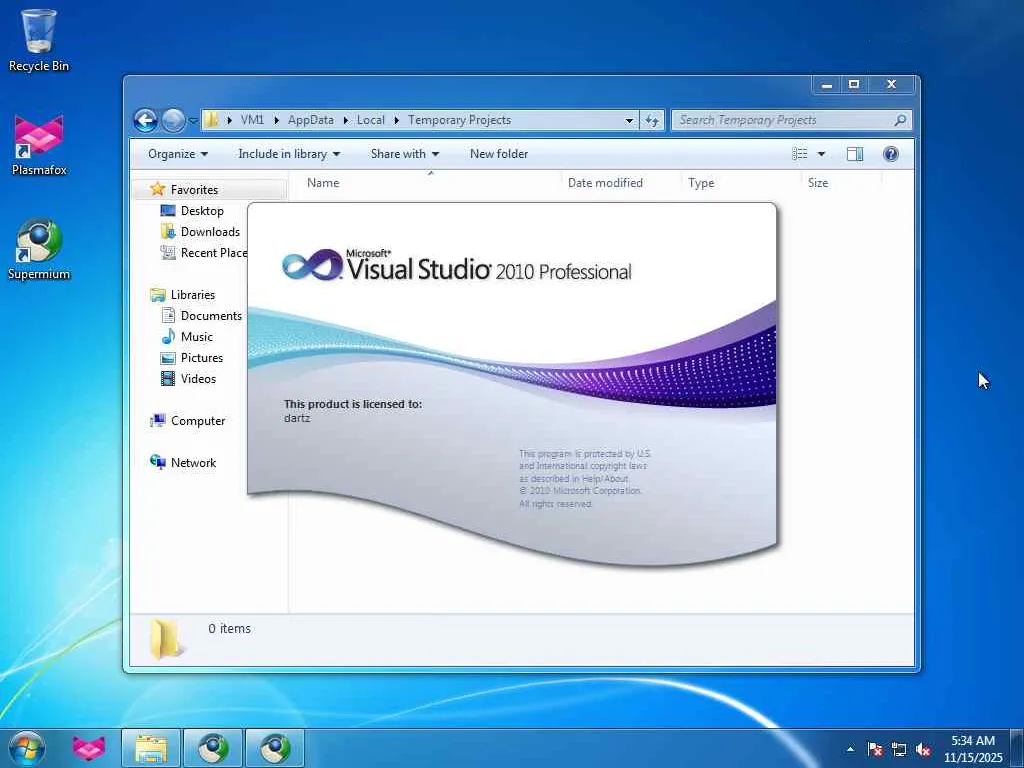
Task: Open Downloads under Favorites
Action: coord(210,232)
